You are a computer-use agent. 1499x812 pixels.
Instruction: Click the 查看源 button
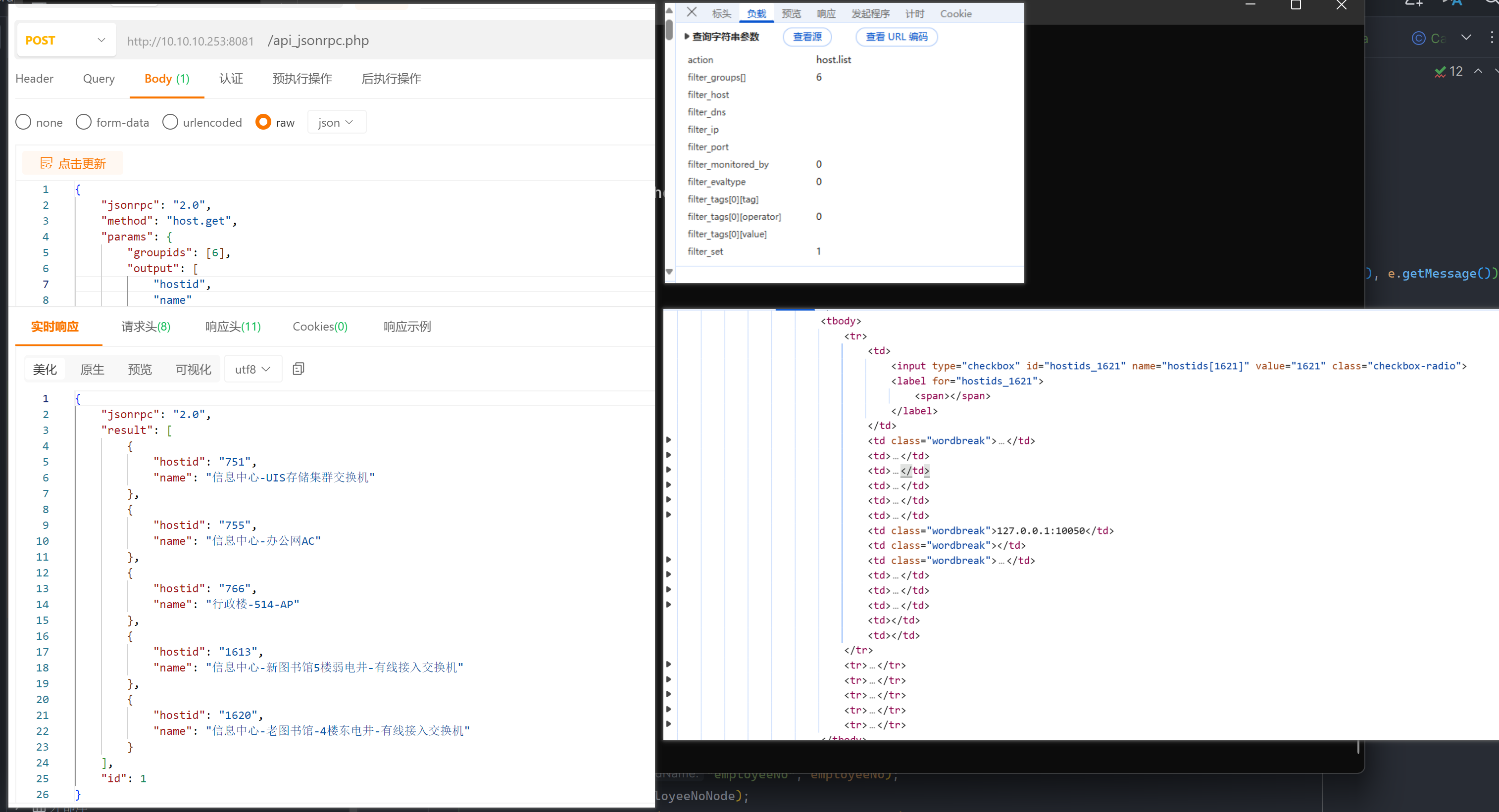point(807,37)
